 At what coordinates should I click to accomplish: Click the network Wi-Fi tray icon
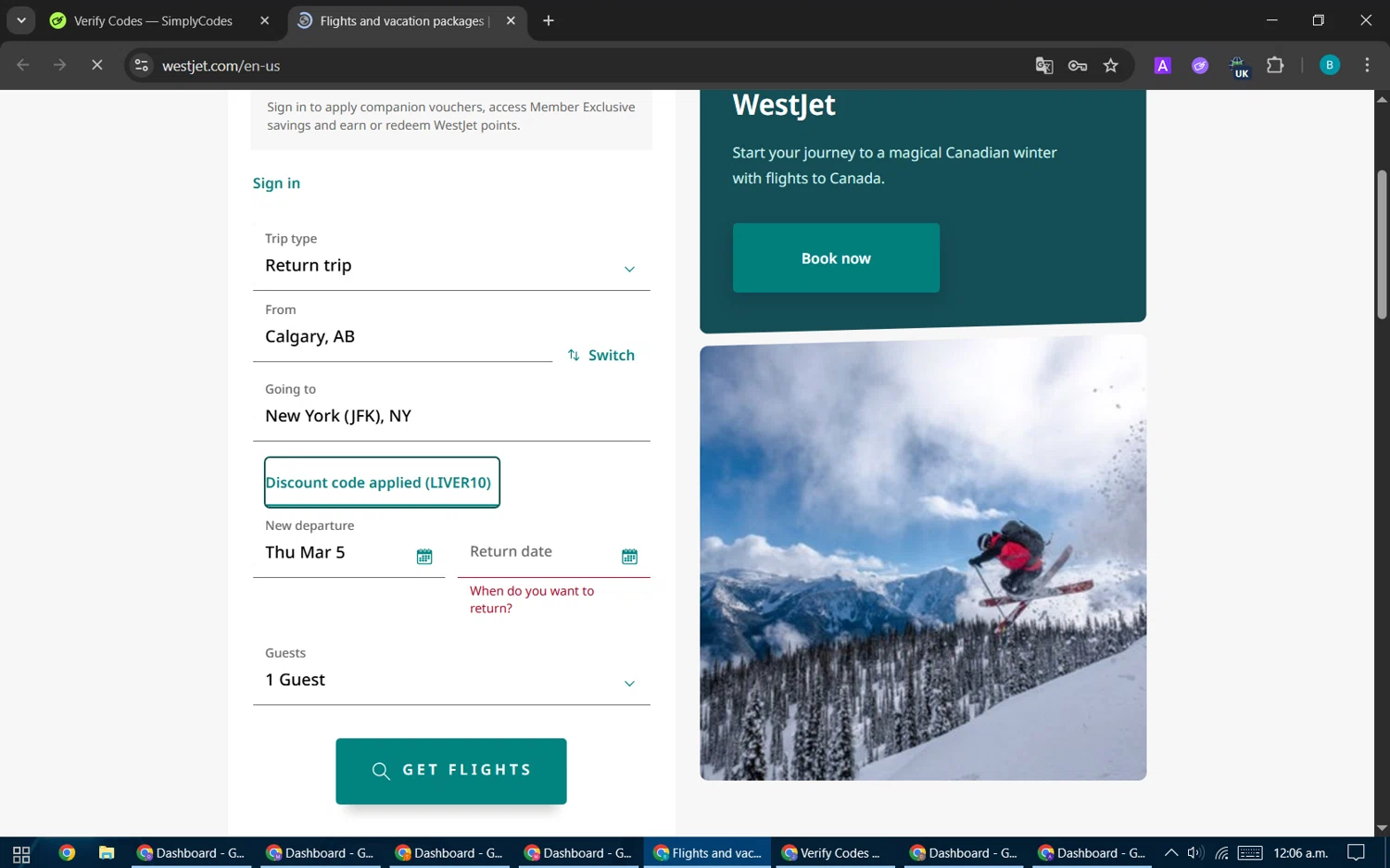point(1222,853)
